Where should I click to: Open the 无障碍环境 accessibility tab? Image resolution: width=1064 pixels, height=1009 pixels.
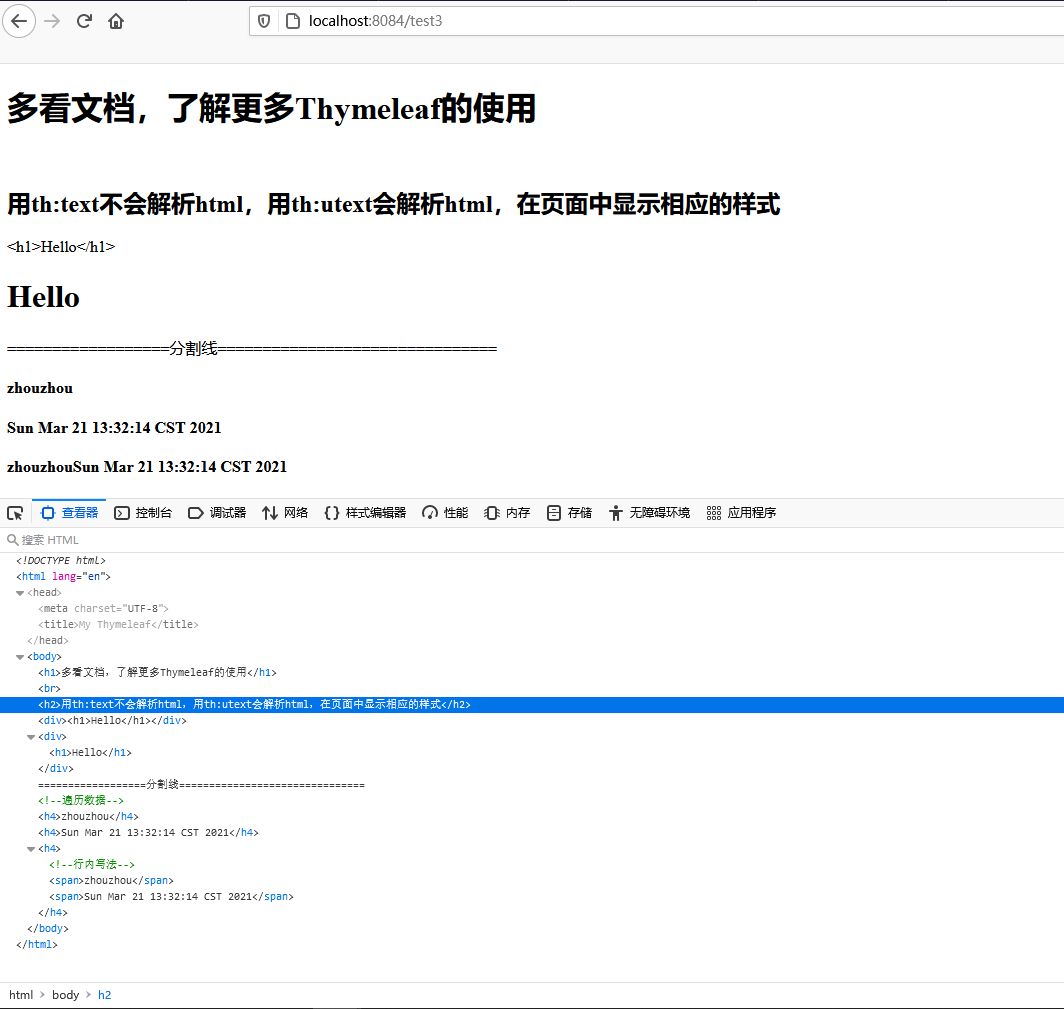coord(649,513)
